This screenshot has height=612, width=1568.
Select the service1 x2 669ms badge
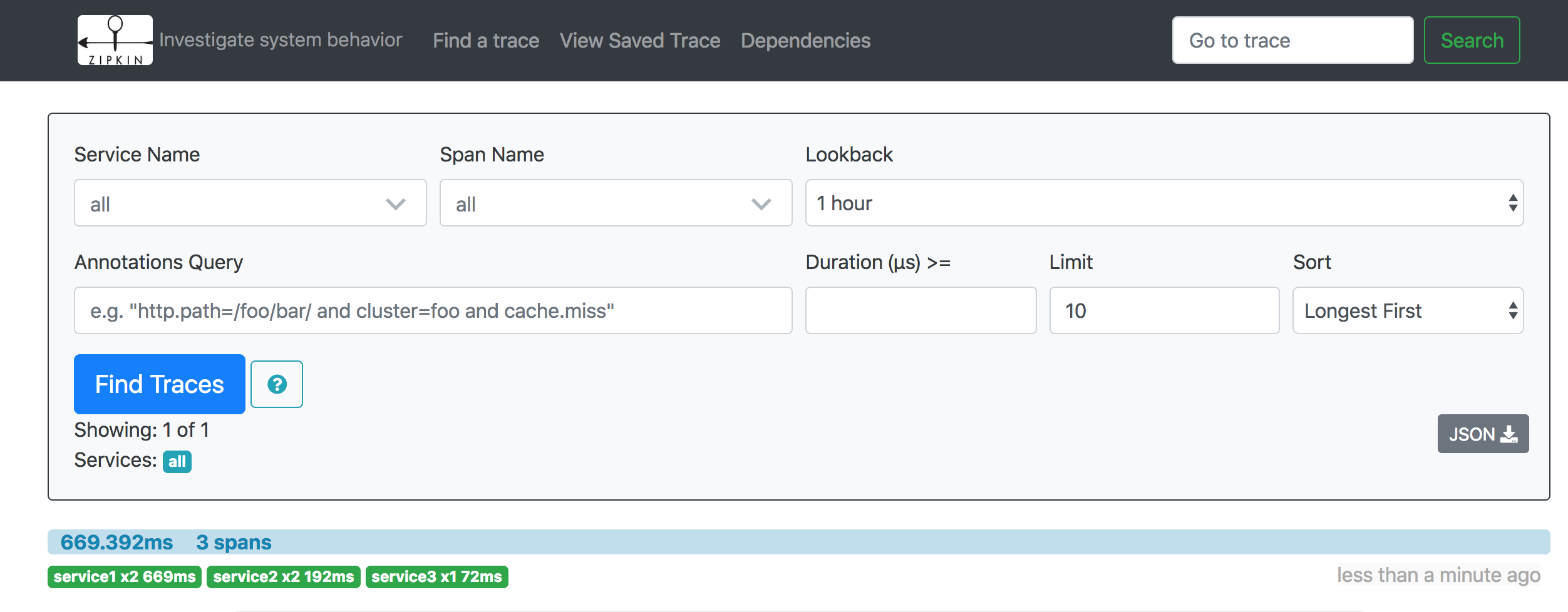click(125, 577)
